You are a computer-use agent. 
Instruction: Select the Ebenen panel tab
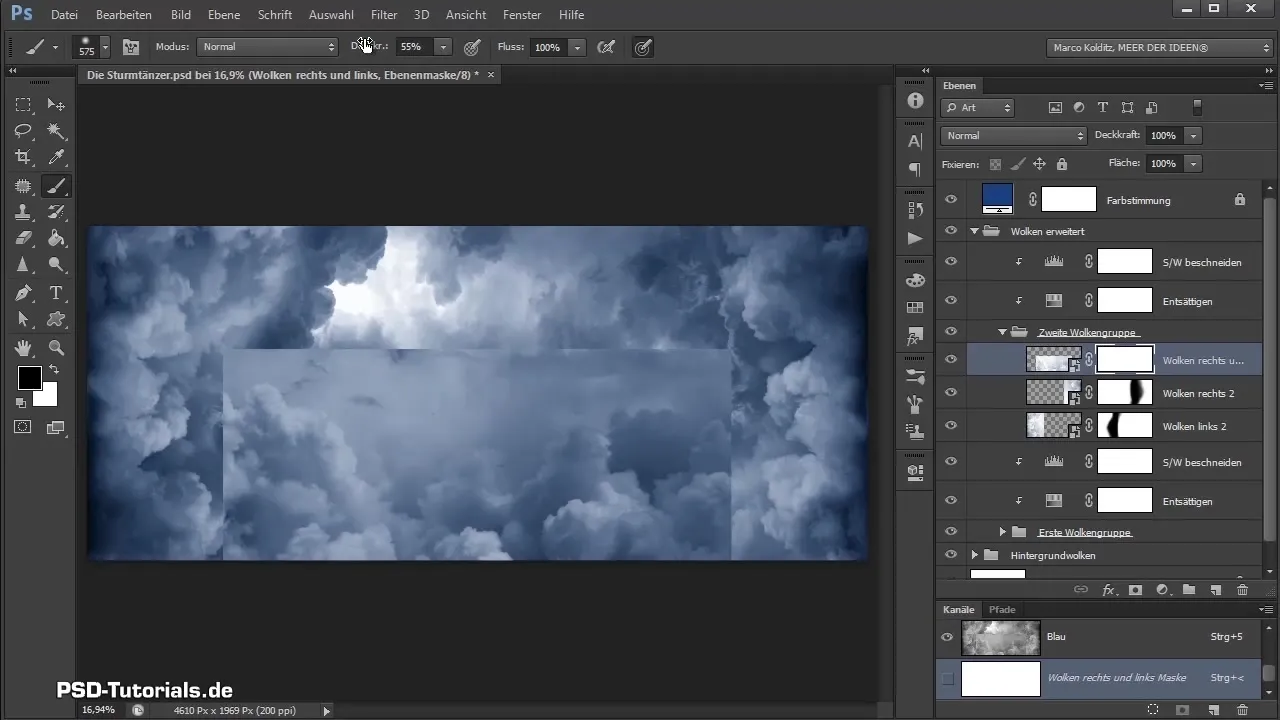point(960,85)
